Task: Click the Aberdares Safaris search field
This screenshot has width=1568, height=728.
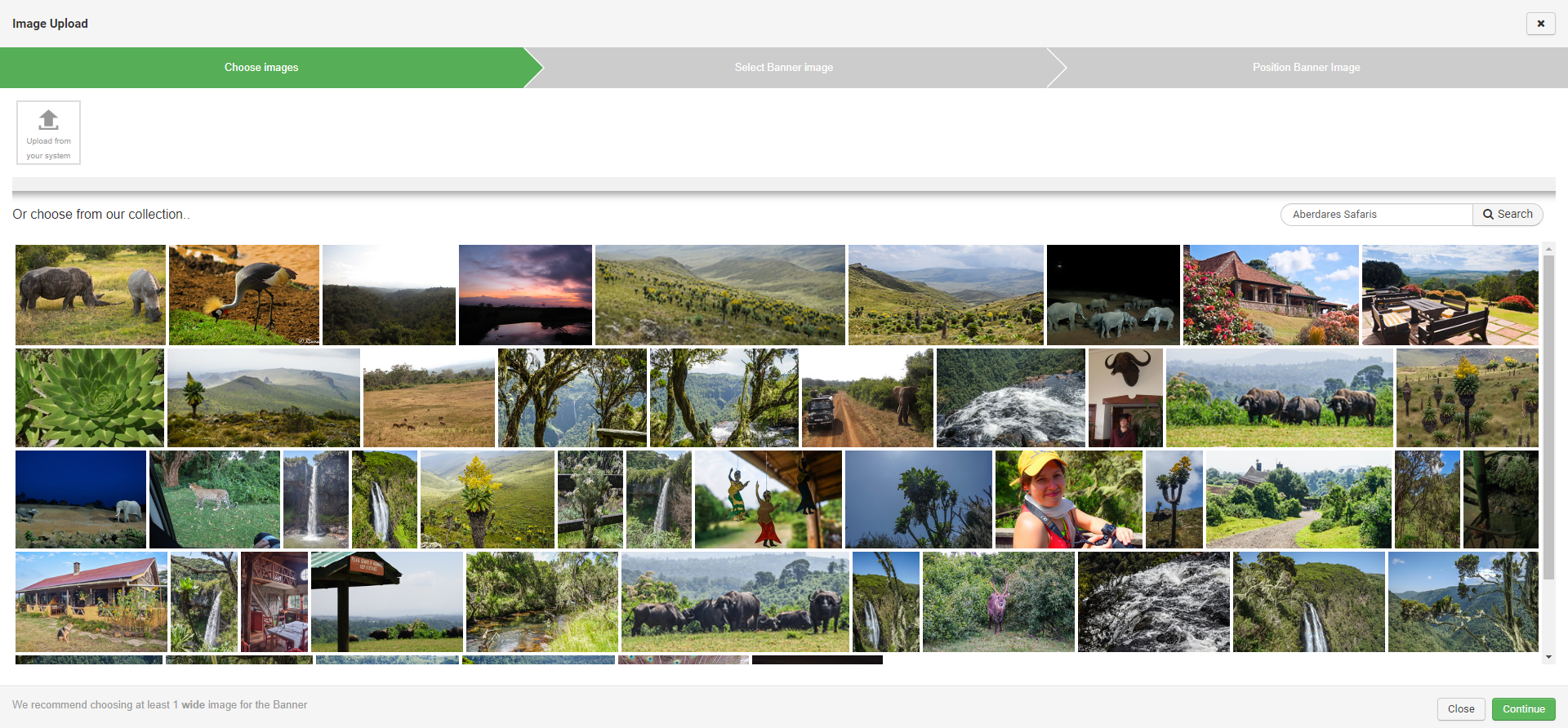Action: pos(1376,215)
